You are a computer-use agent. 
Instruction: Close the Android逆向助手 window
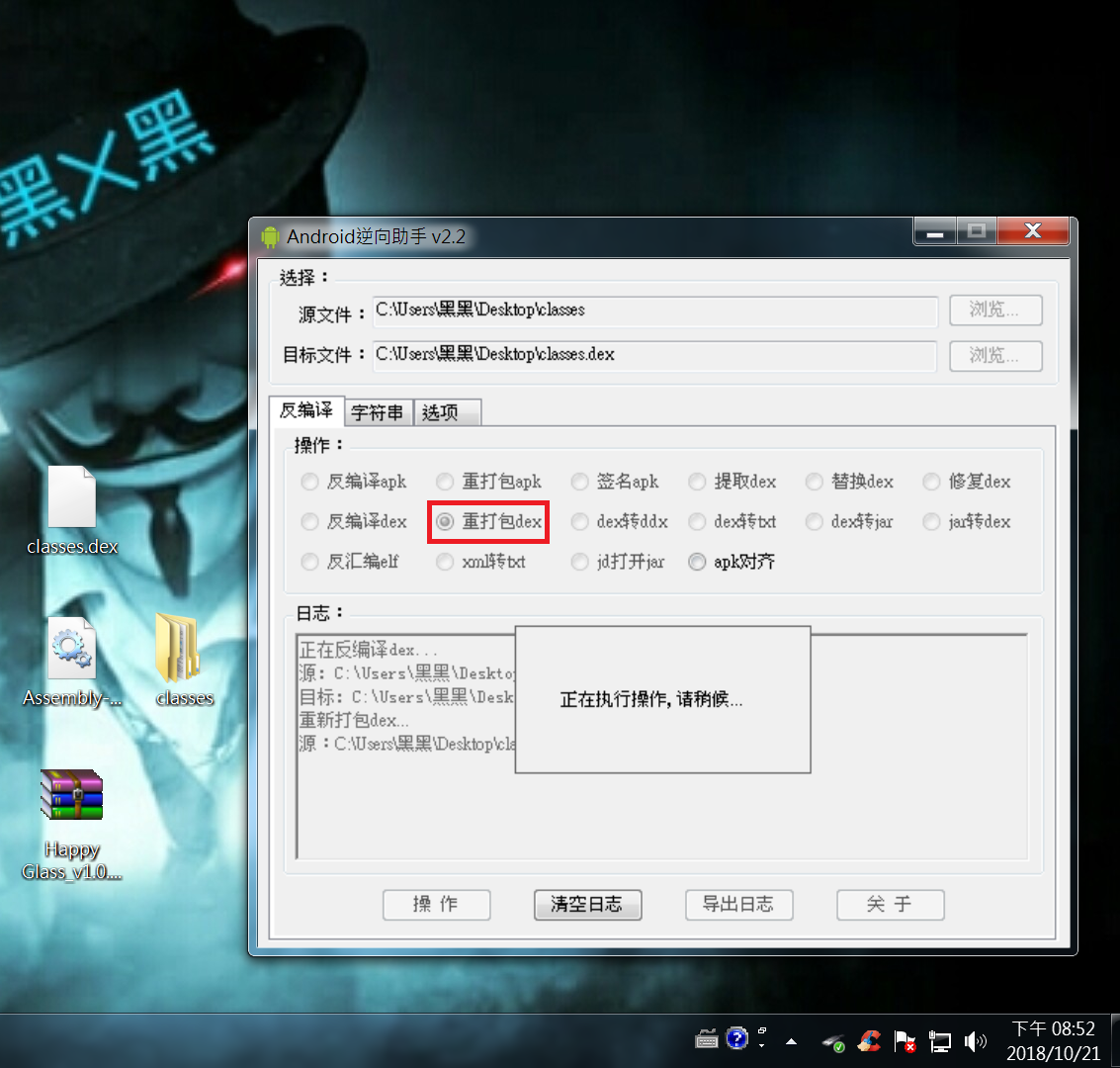tap(1033, 231)
